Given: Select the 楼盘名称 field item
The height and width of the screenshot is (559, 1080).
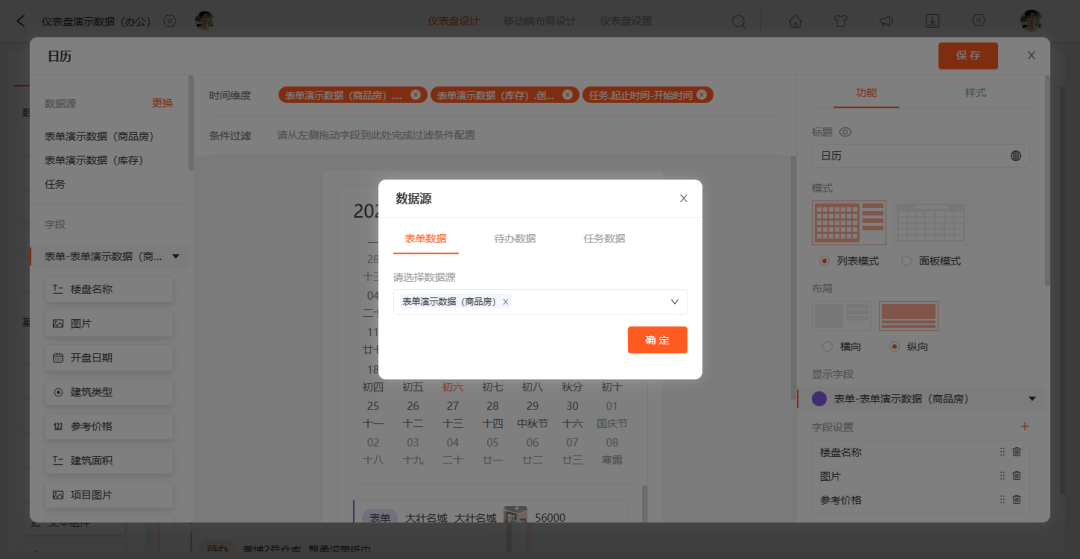Looking at the screenshot, I should pyautogui.click(x=109, y=289).
